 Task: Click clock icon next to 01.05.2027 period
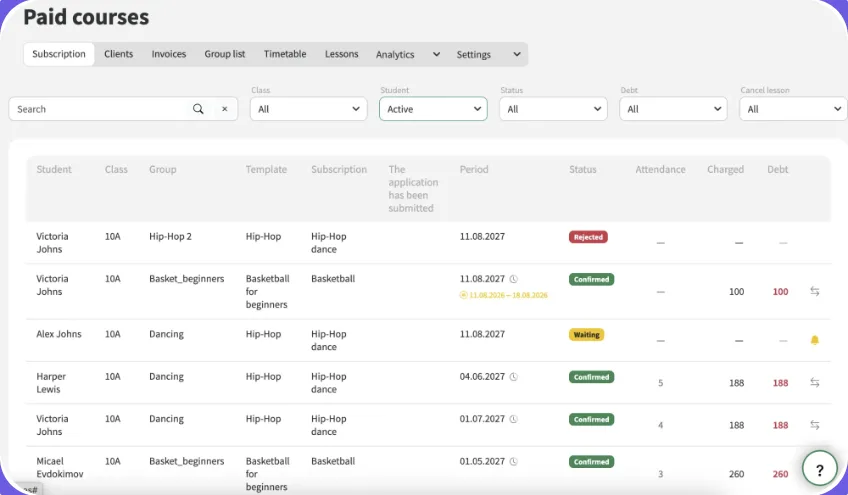click(513, 461)
